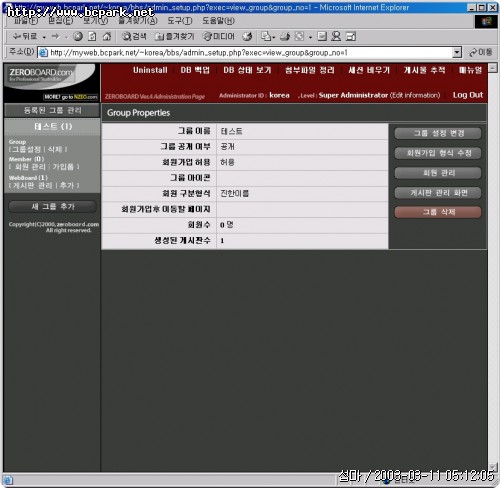Open the 파일(F) menu
500x488 pixels.
coord(26,21)
